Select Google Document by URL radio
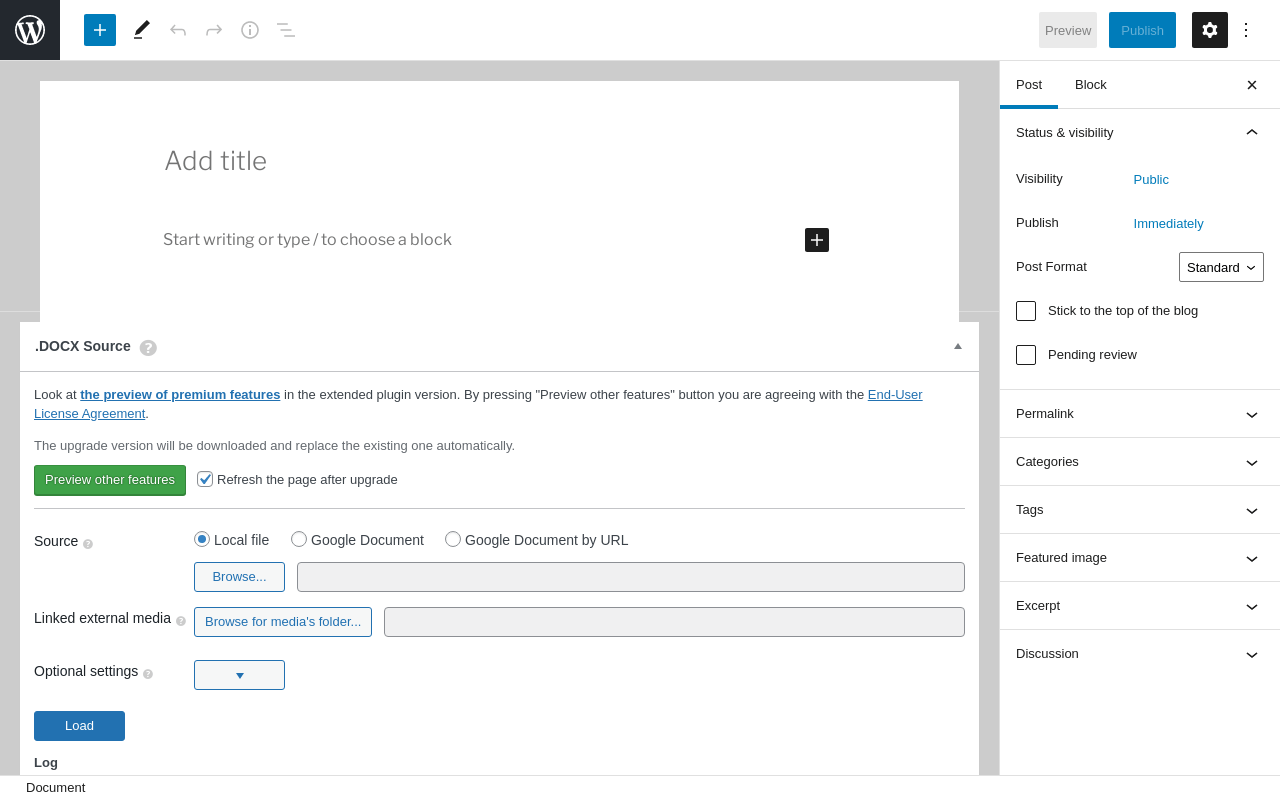Image resolution: width=1280 pixels, height=800 pixels. click(453, 539)
